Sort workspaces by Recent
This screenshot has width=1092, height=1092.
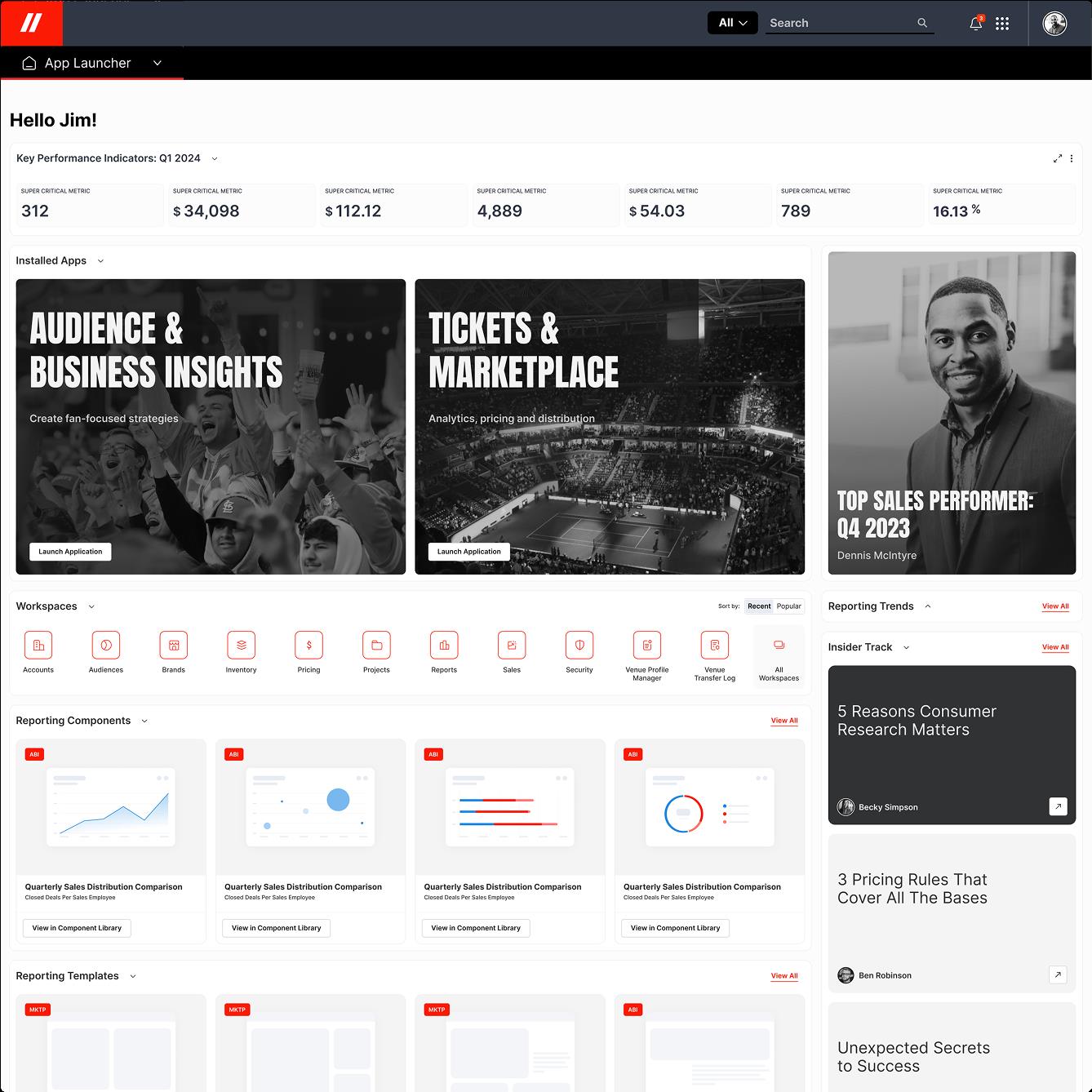pyautogui.click(x=759, y=606)
